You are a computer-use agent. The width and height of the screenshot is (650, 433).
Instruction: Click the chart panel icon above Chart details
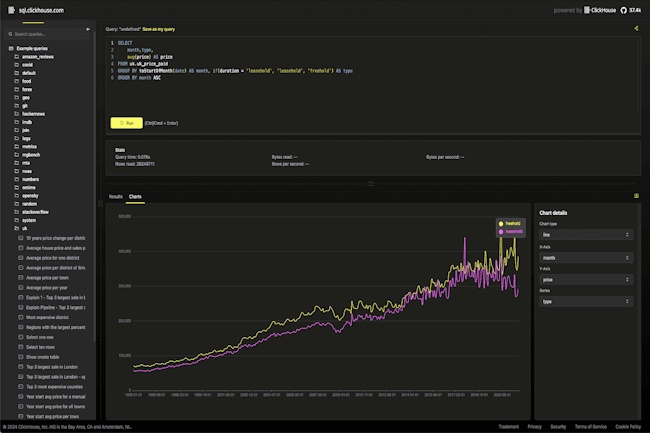point(636,197)
